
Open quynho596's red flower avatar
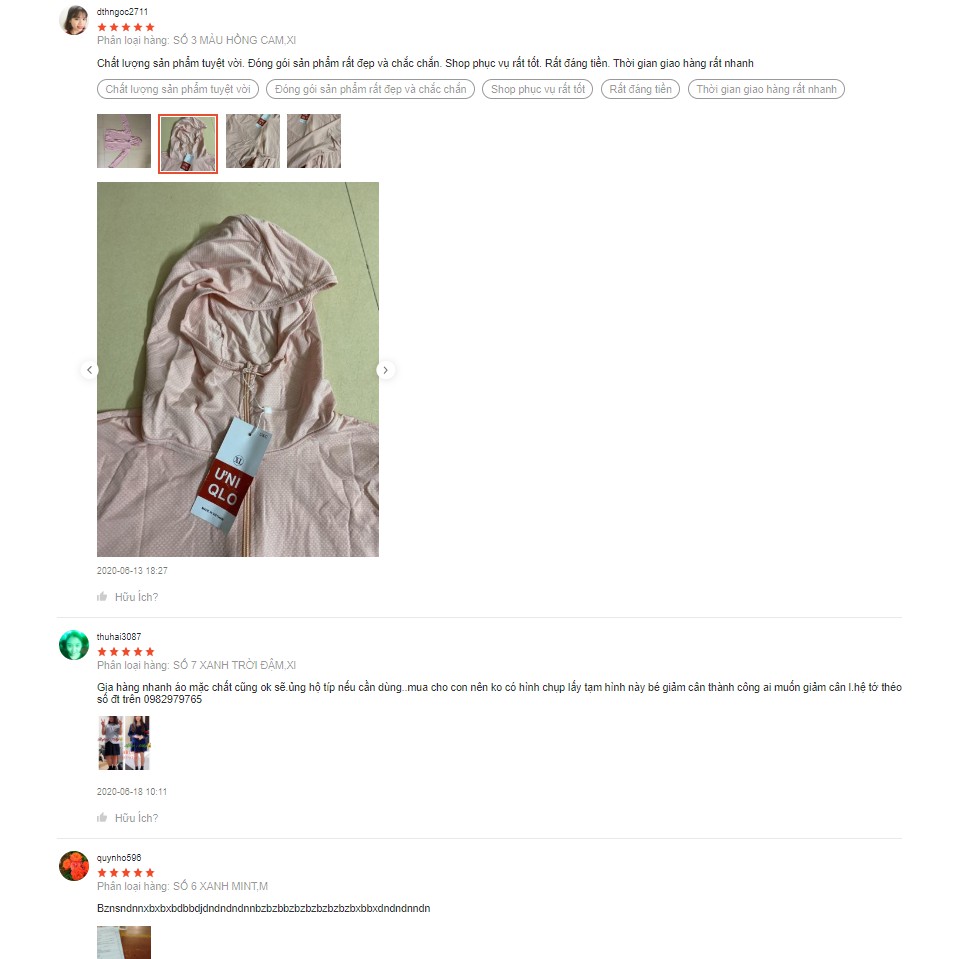click(x=74, y=866)
